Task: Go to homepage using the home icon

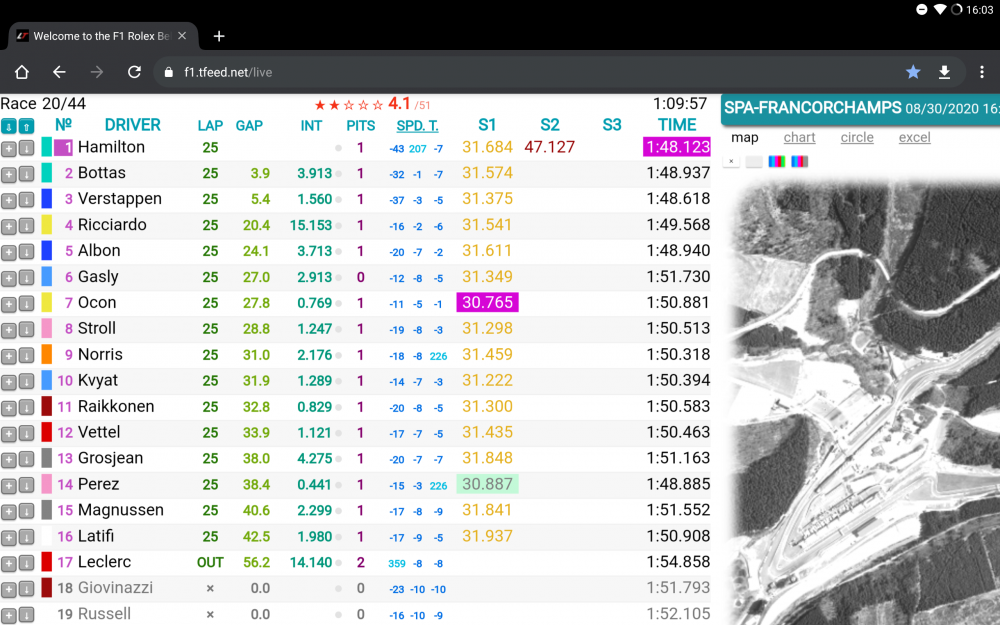Action: 20,72
